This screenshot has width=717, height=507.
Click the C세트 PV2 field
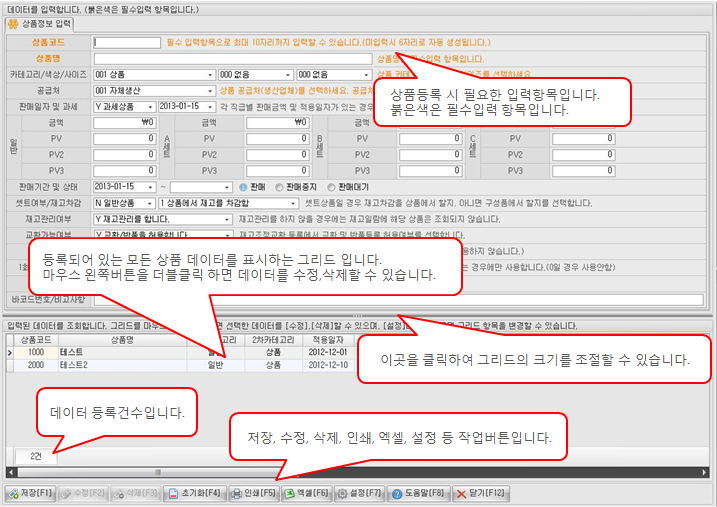click(x=583, y=155)
